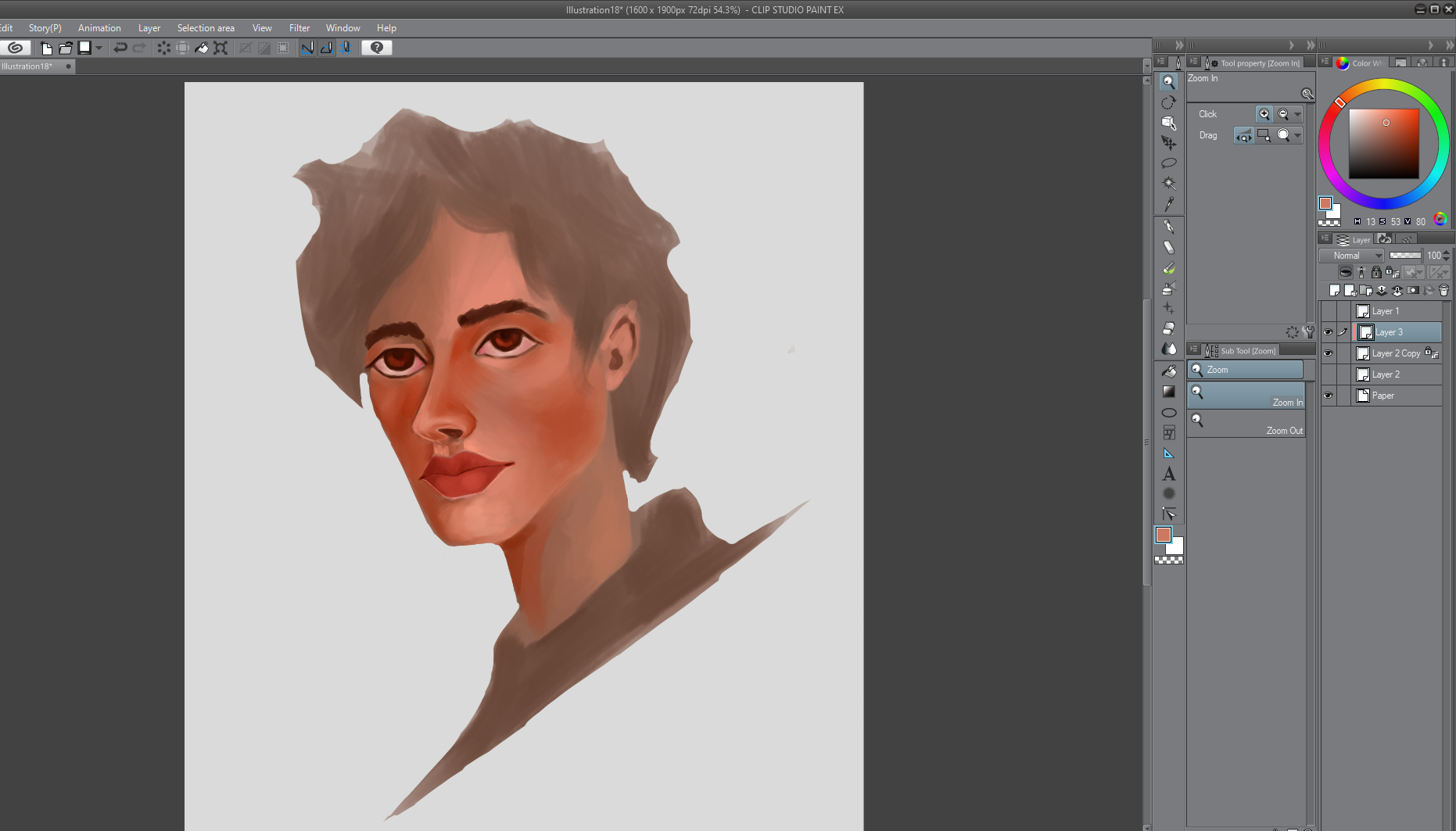
Task: Toggle visibility of Layer 2 Copy
Action: click(x=1328, y=353)
